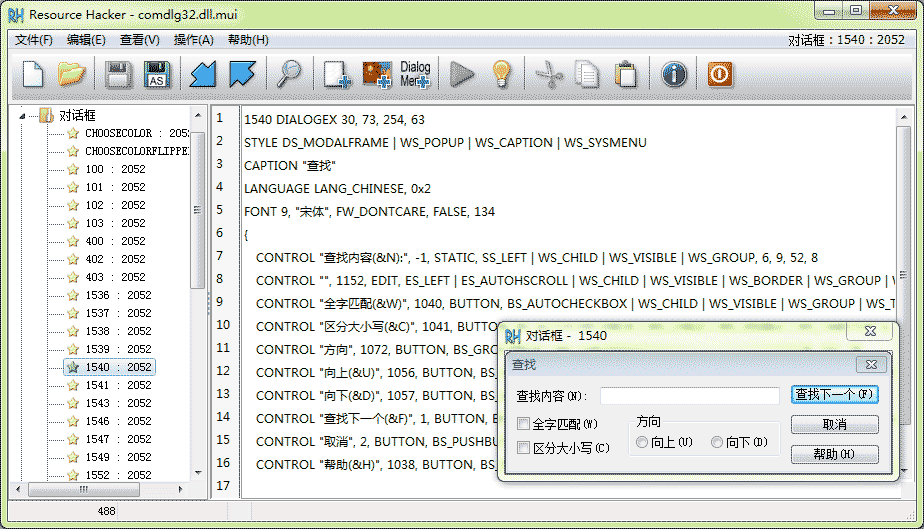Click the New file toolbar icon

pyautogui.click(x=33, y=74)
